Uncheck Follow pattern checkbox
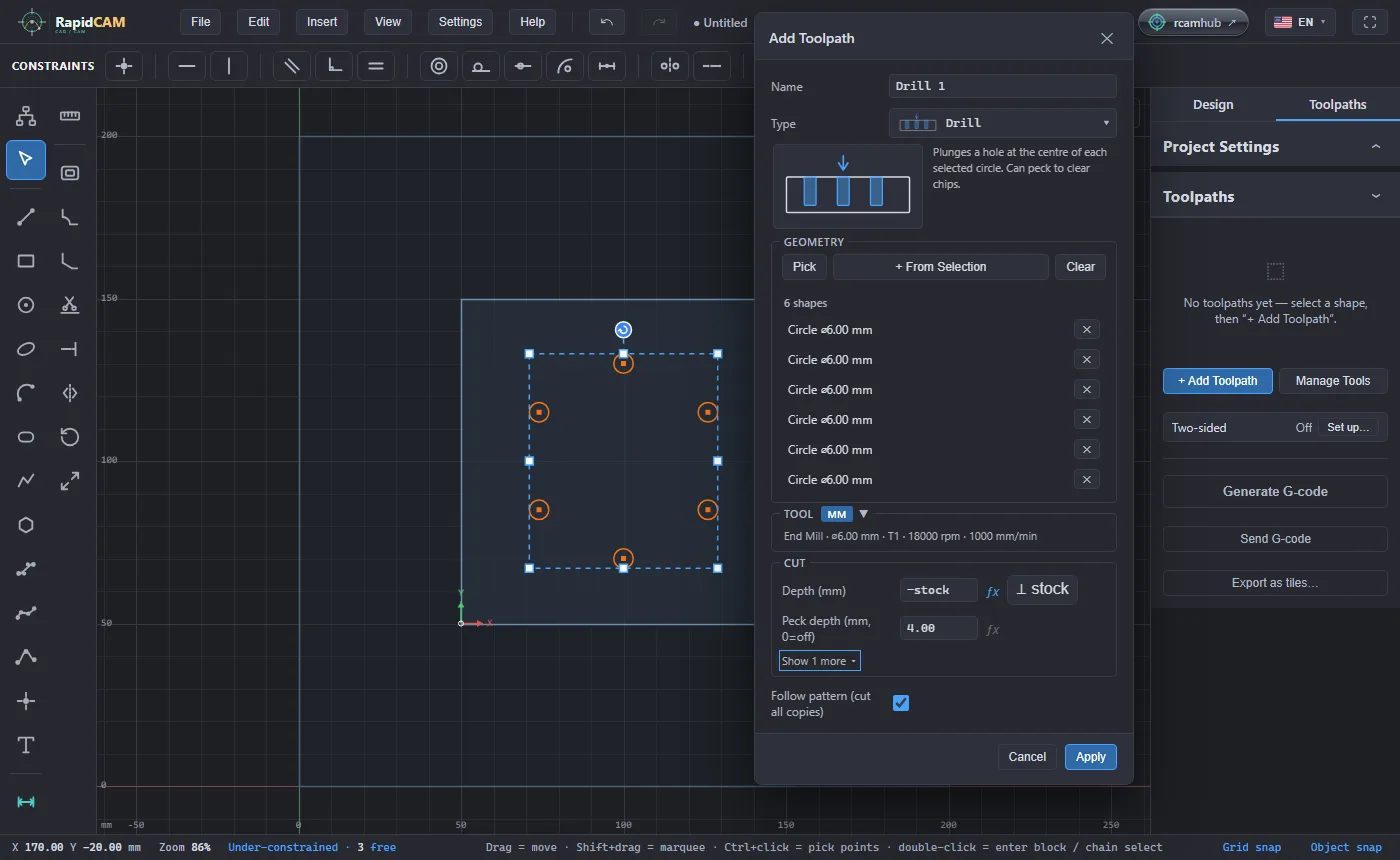Image resolution: width=1400 pixels, height=860 pixels. point(901,703)
